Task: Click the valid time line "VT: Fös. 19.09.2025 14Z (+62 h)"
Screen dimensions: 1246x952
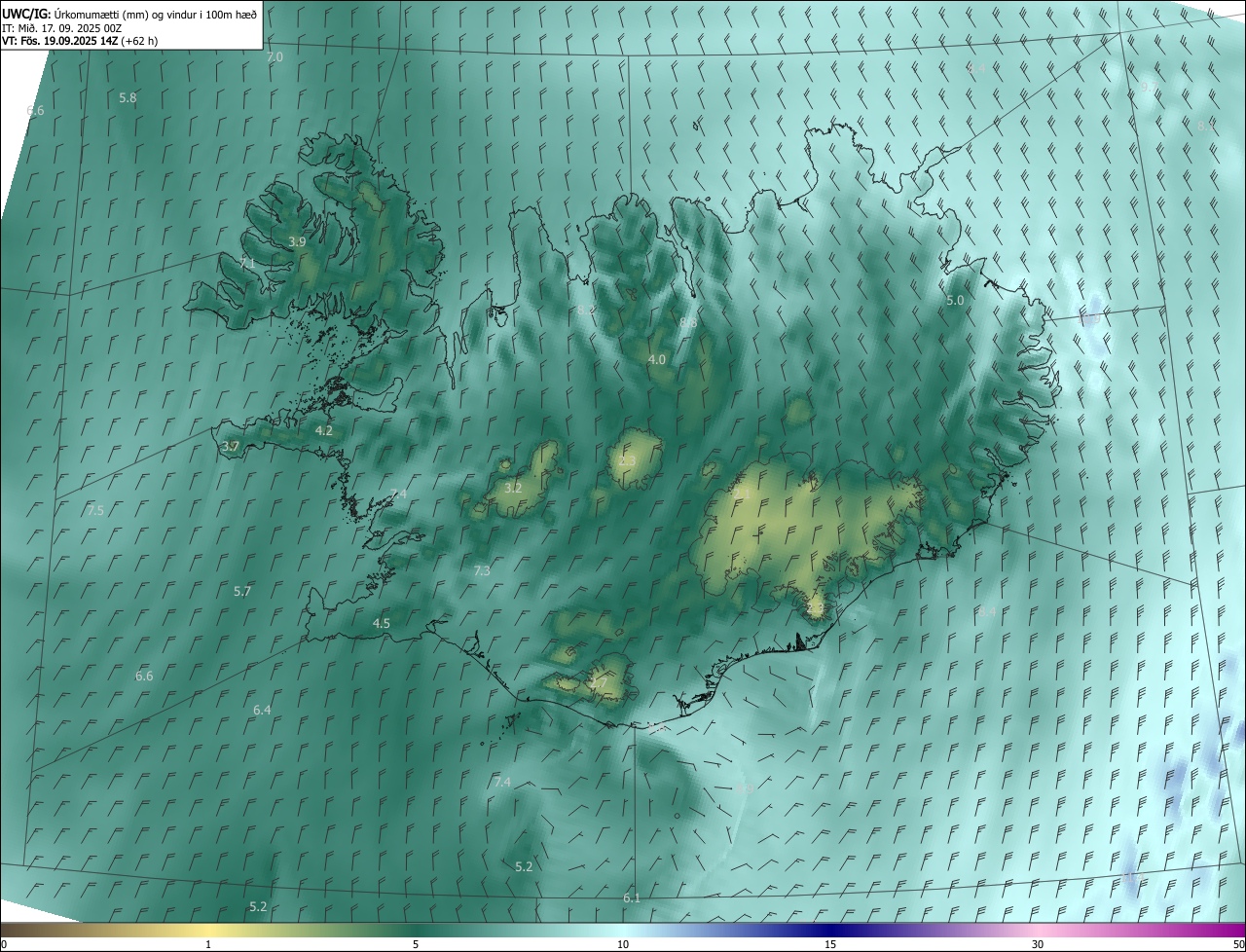Action: (x=80, y=41)
